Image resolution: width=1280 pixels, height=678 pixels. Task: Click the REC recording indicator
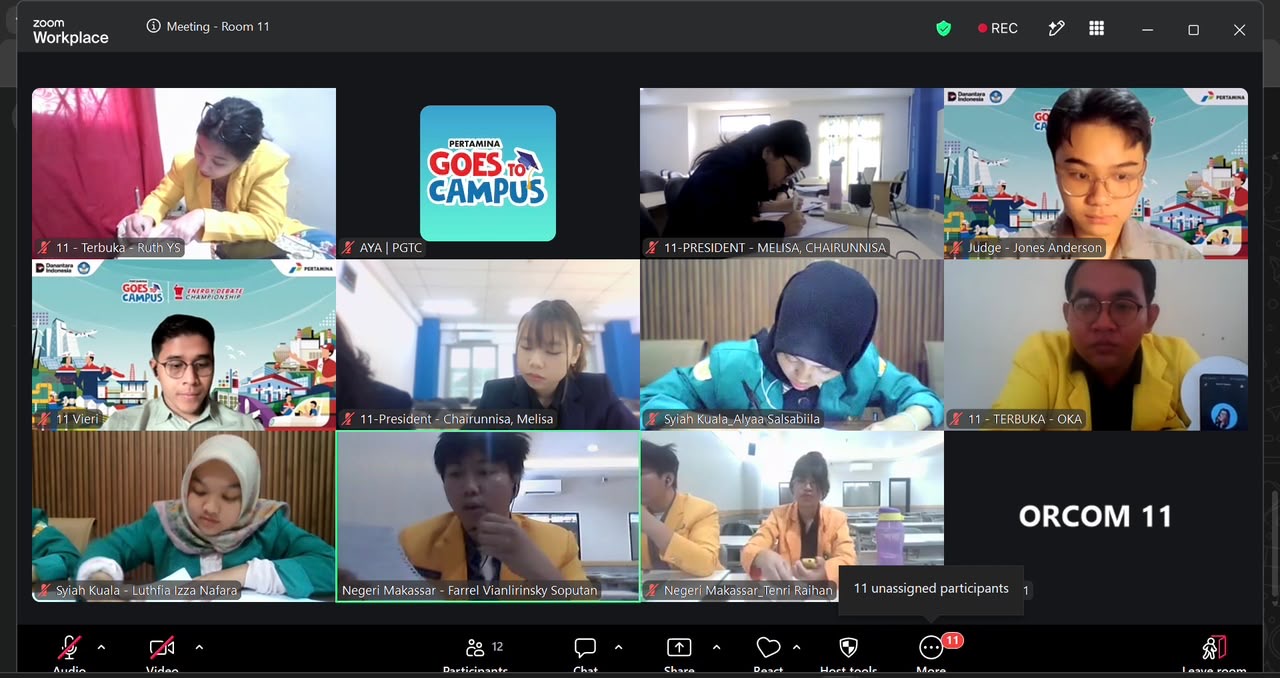point(997,28)
